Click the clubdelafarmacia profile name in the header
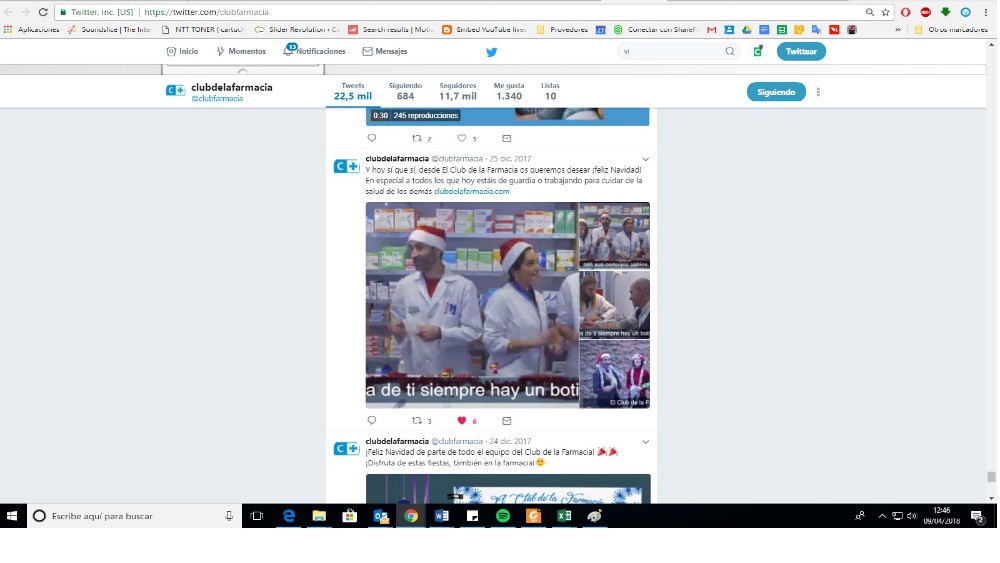1000x563 pixels. tap(232, 87)
